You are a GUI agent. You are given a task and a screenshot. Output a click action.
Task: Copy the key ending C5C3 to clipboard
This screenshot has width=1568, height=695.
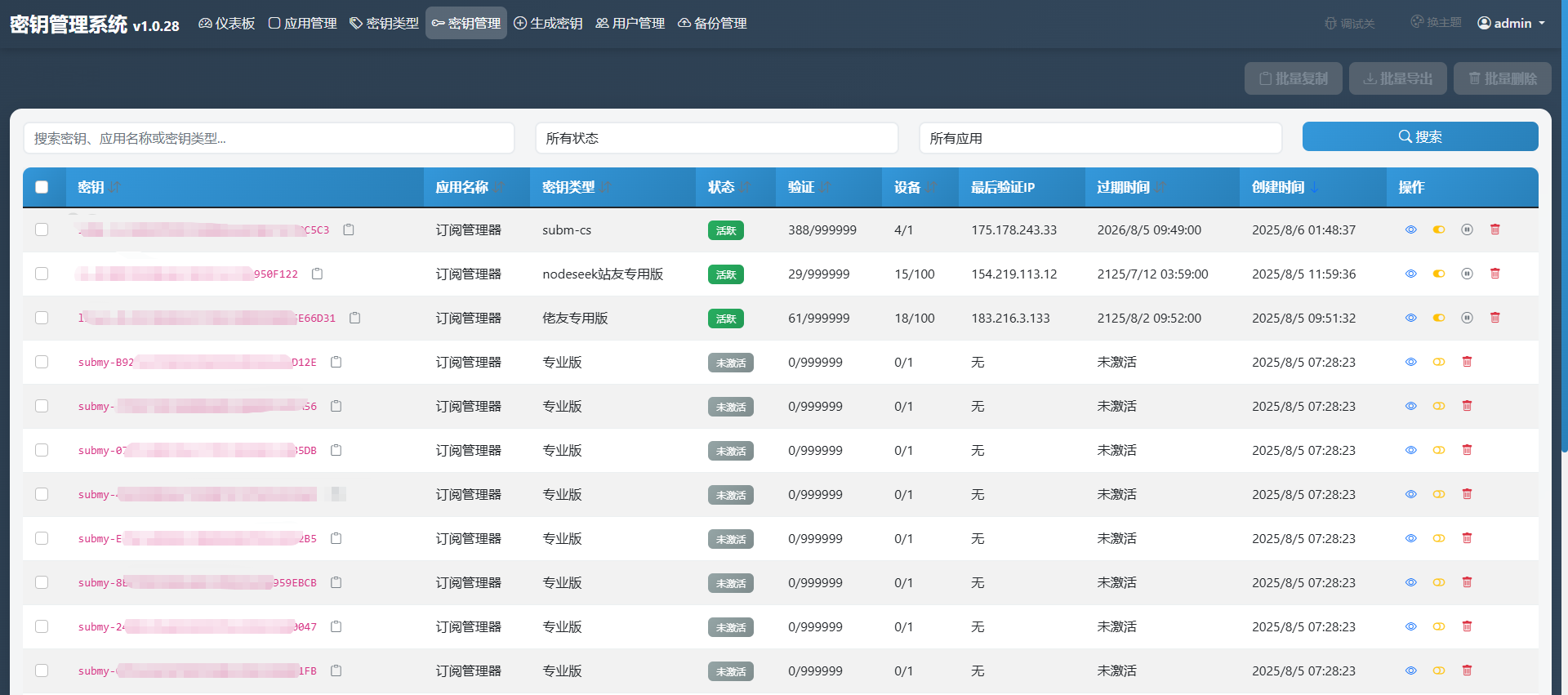pos(349,229)
